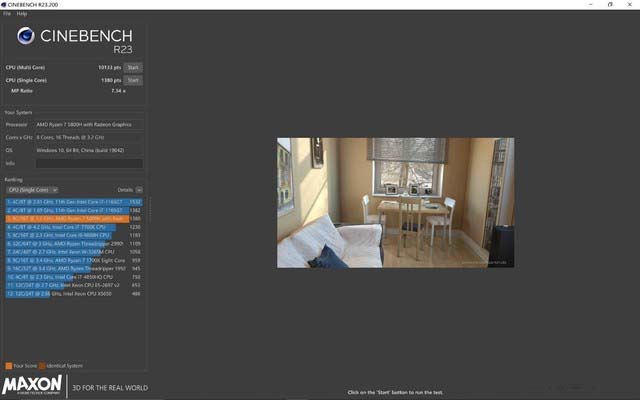Screen dimensions: 640x400
Task: Click the rendered room preview image
Action: point(396,203)
